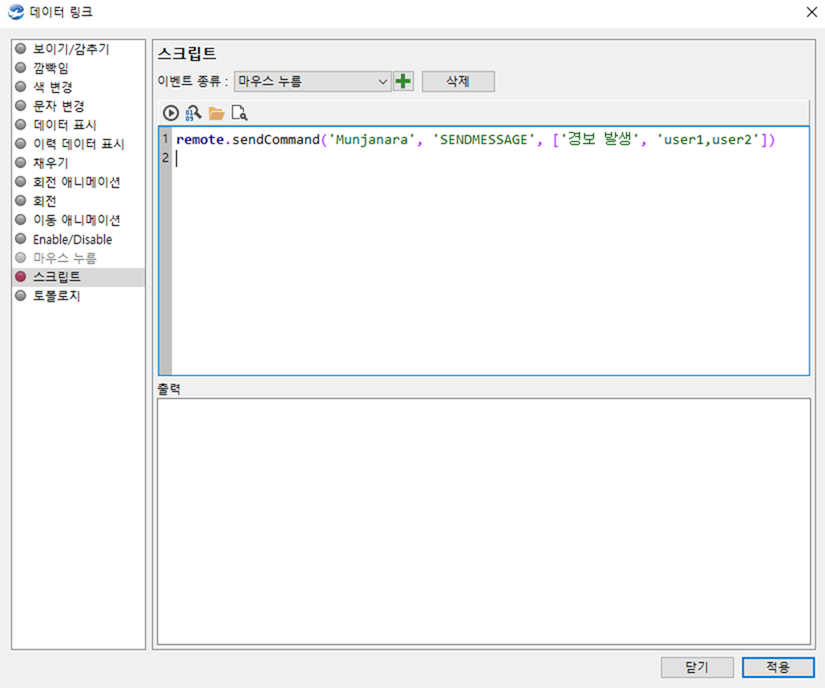Add event type with green plus
The height and width of the screenshot is (688, 825).
(403, 81)
